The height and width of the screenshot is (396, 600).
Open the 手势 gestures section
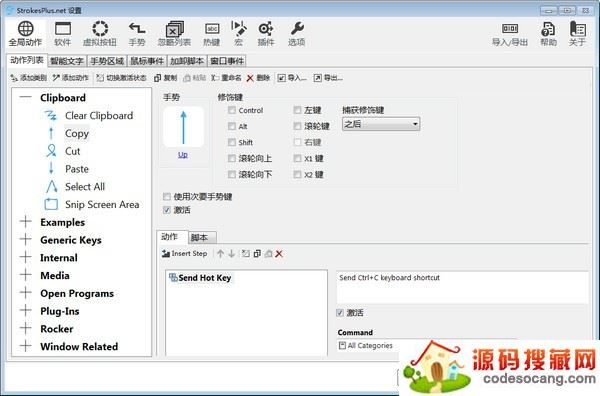137,34
